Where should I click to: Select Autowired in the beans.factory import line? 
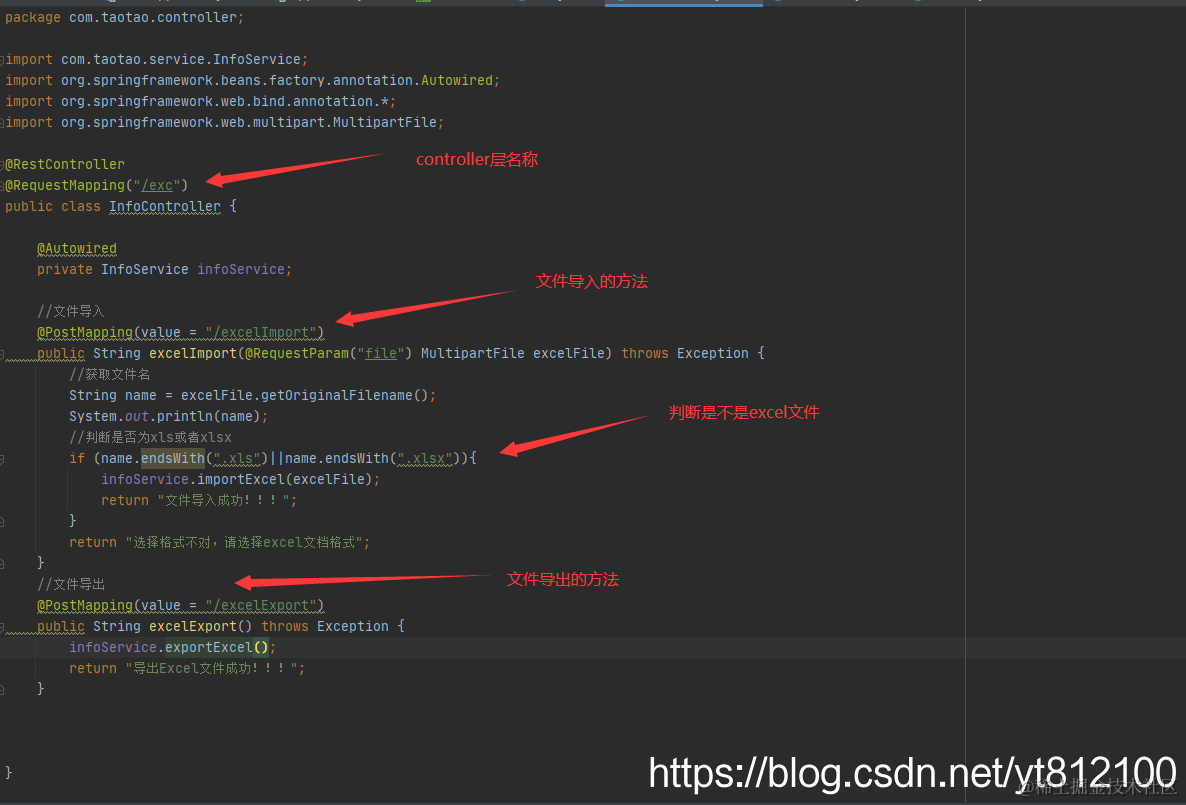tap(456, 80)
